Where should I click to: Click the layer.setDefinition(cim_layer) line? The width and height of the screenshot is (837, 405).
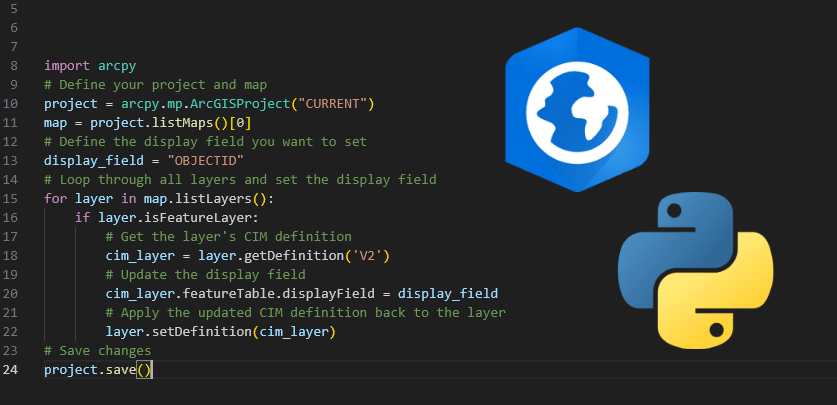(221, 332)
